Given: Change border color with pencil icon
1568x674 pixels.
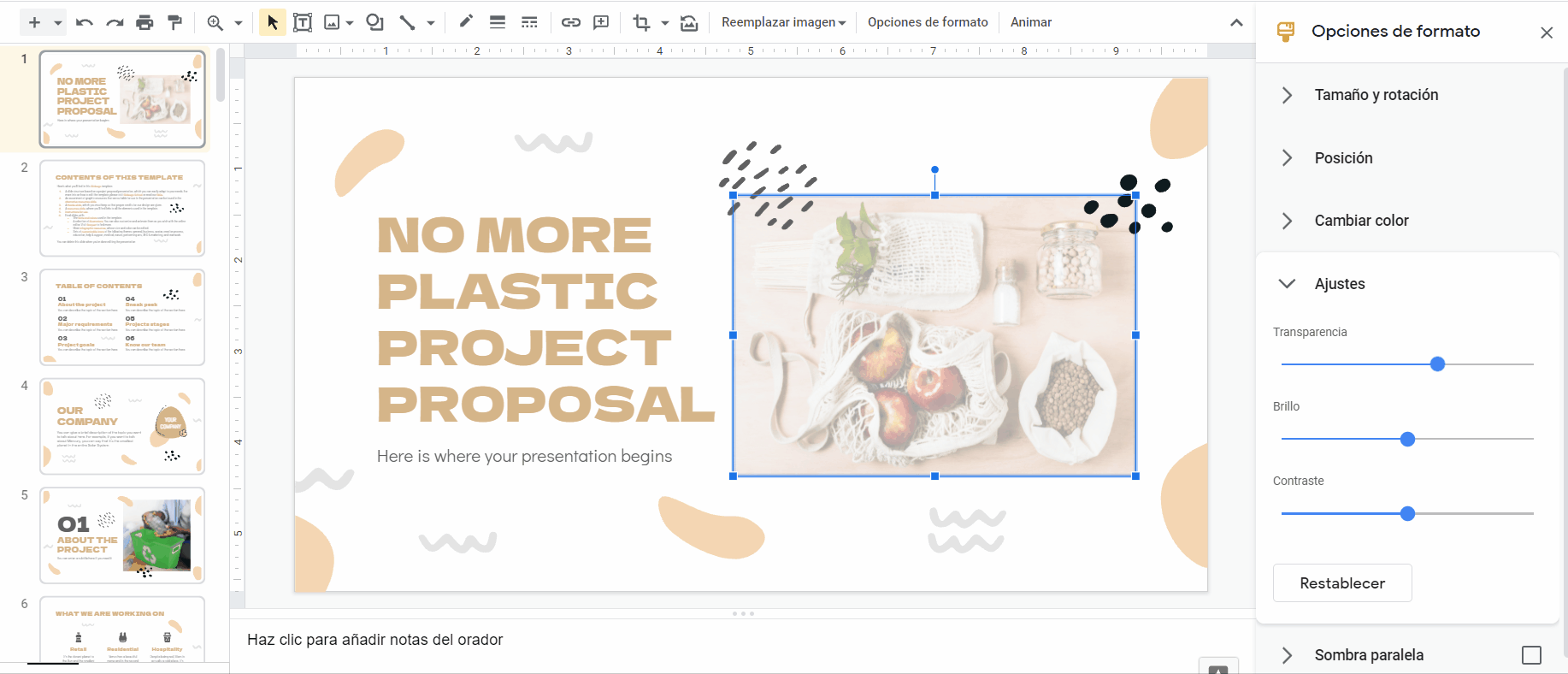Looking at the screenshot, I should point(466,22).
